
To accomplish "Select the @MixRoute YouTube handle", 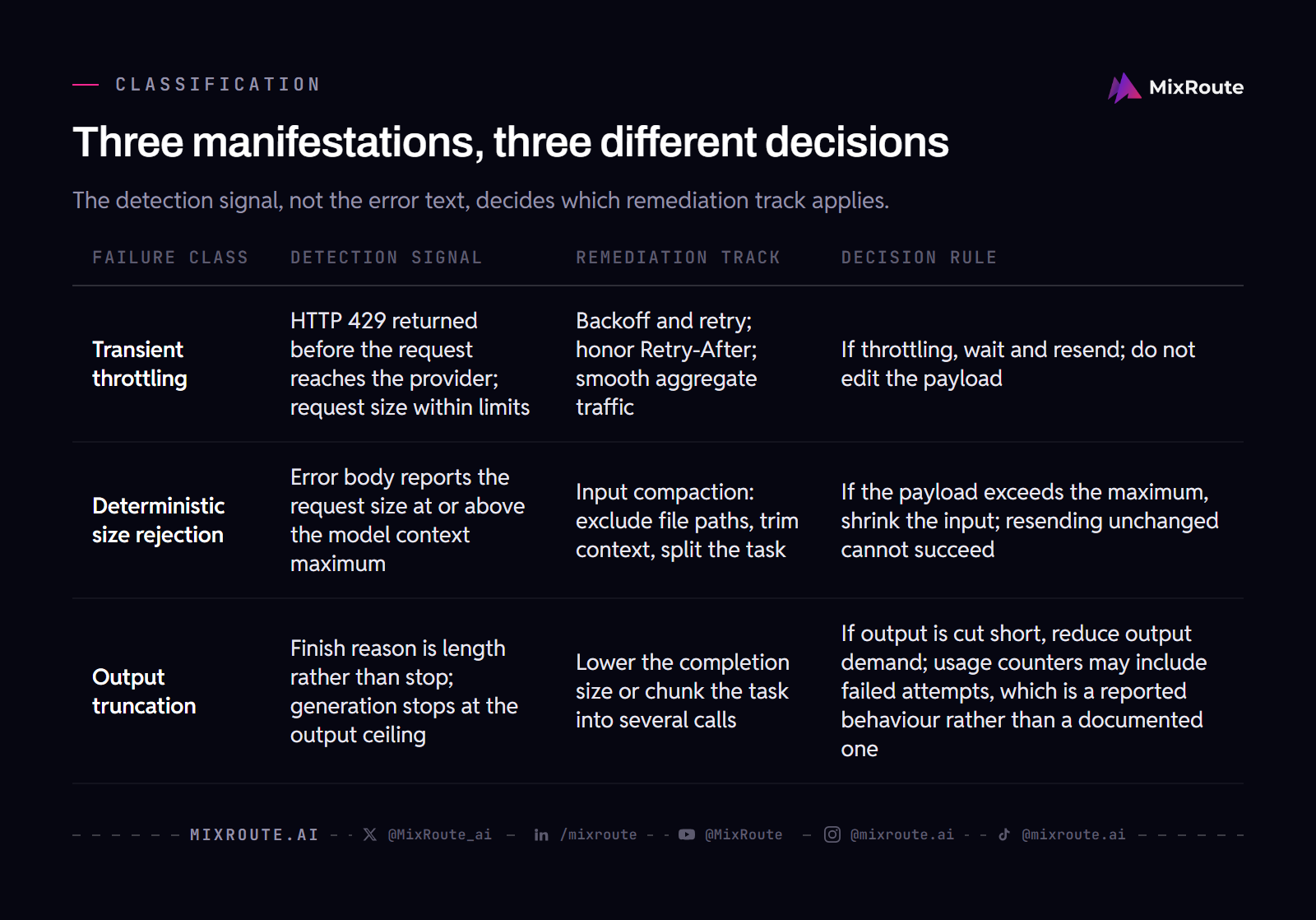I will (744, 834).
